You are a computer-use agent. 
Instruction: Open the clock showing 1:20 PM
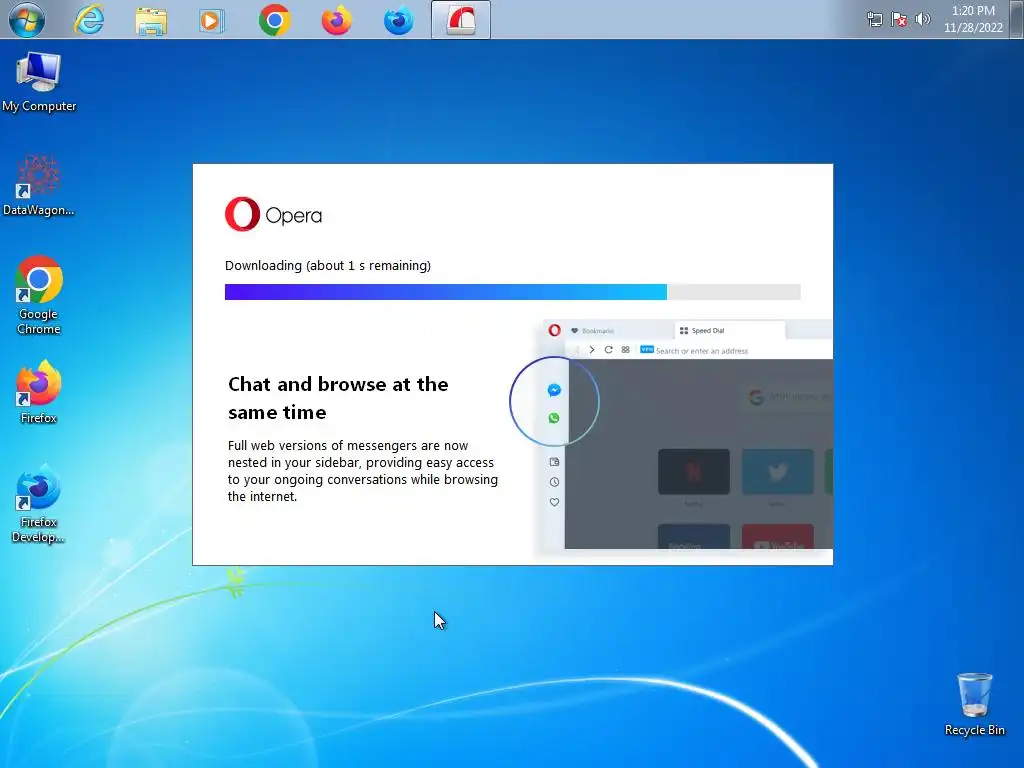[972, 19]
